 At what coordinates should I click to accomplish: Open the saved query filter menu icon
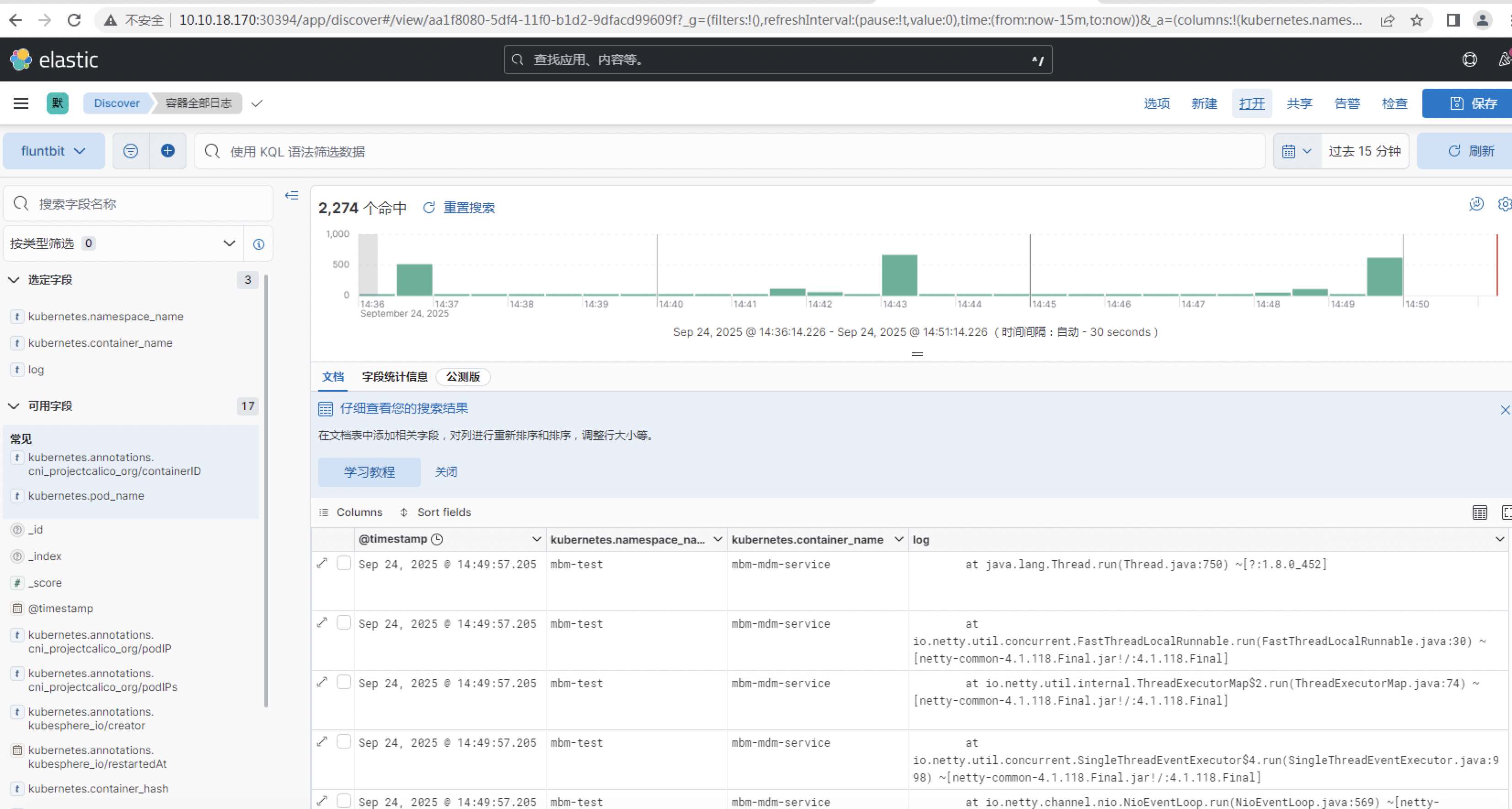(x=131, y=151)
